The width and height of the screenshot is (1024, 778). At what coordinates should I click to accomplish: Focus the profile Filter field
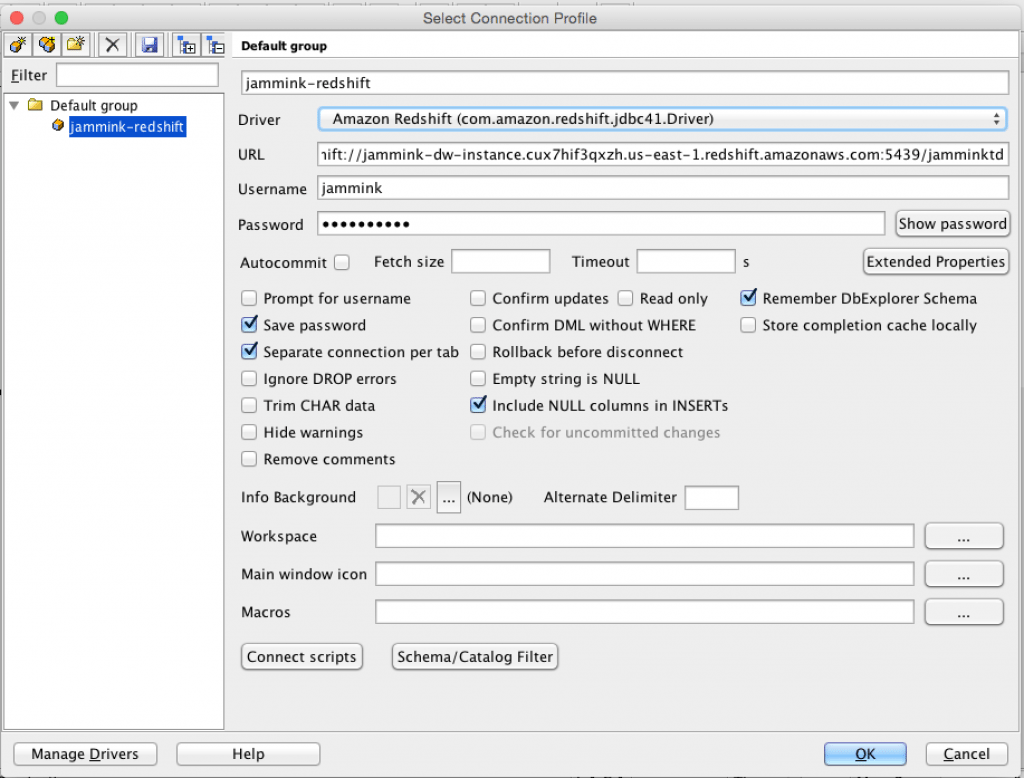(x=137, y=75)
